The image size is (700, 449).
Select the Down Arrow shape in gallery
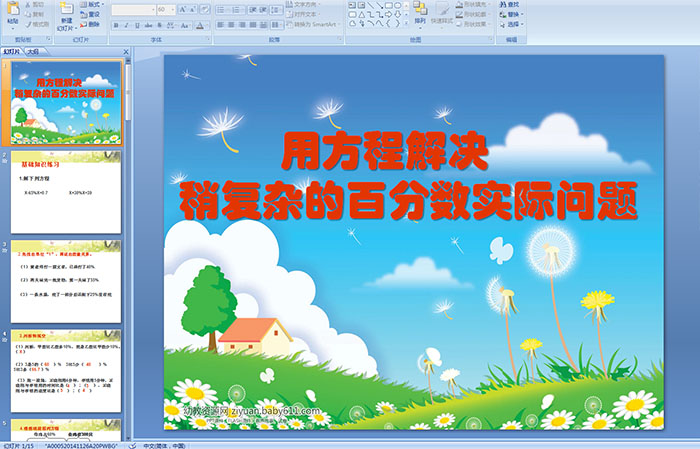click(398, 15)
